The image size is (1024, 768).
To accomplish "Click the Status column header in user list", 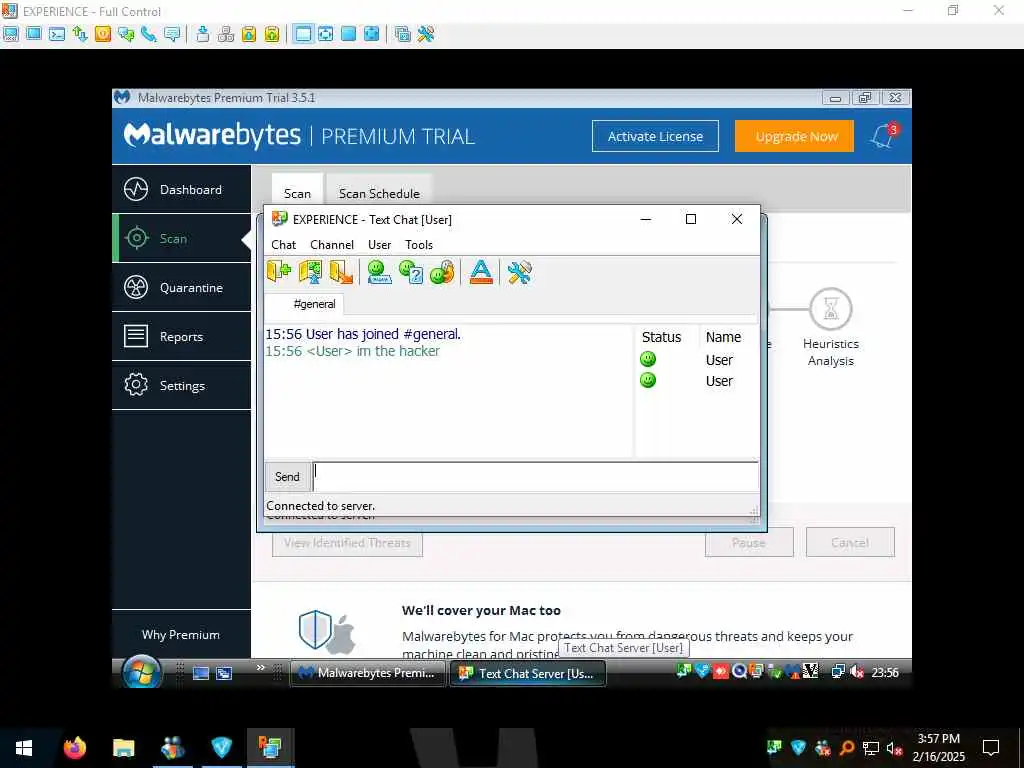I will pos(661,337).
